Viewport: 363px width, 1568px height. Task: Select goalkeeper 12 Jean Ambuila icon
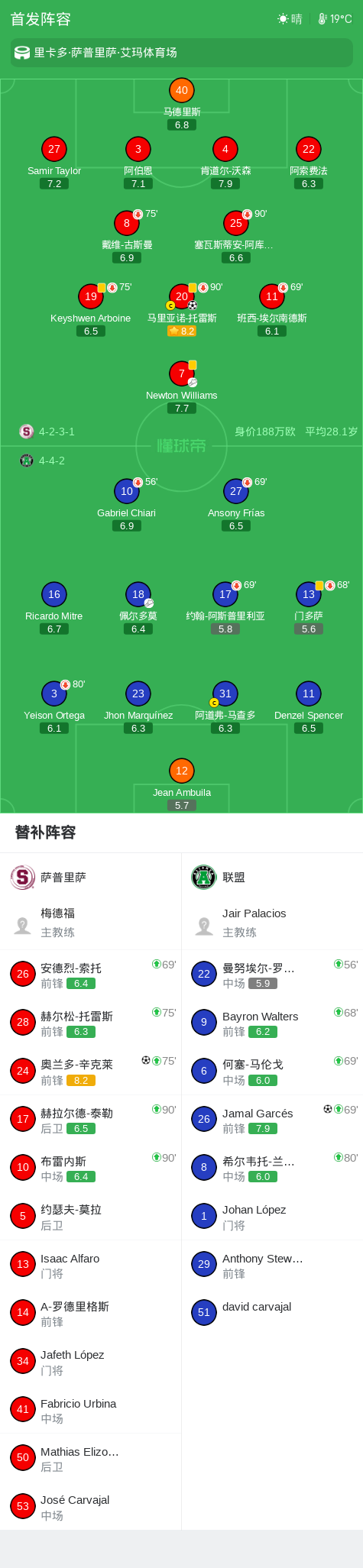(x=182, y=771)
